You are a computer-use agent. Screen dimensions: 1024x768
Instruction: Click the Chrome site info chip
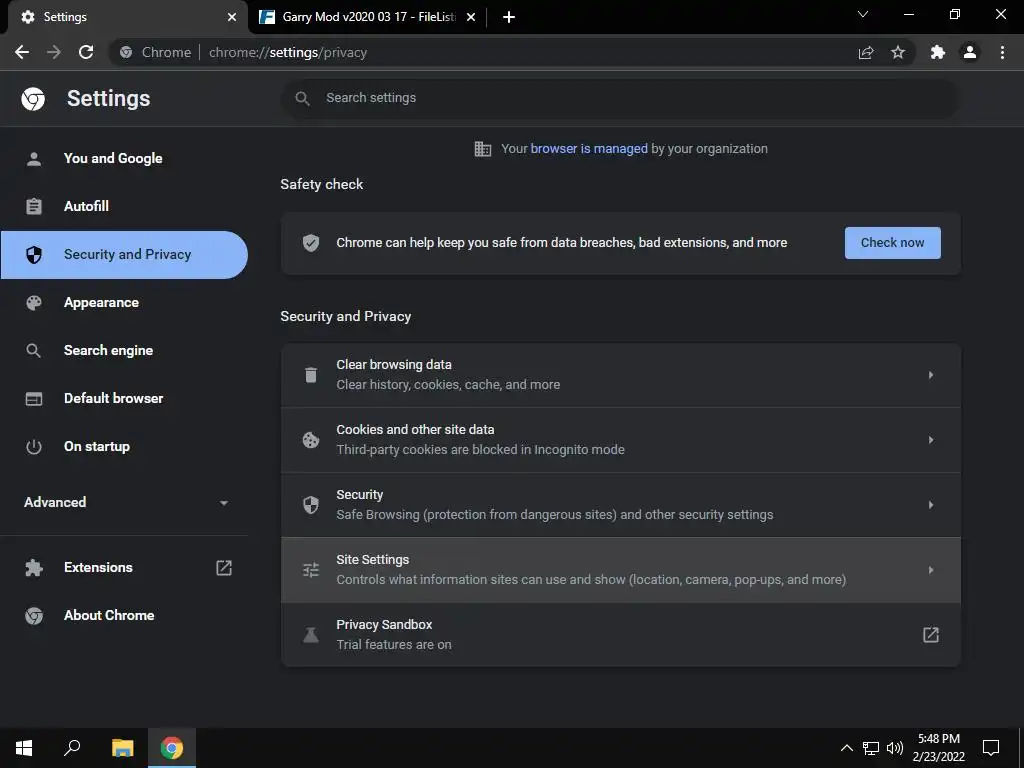[x=155, y=52]
